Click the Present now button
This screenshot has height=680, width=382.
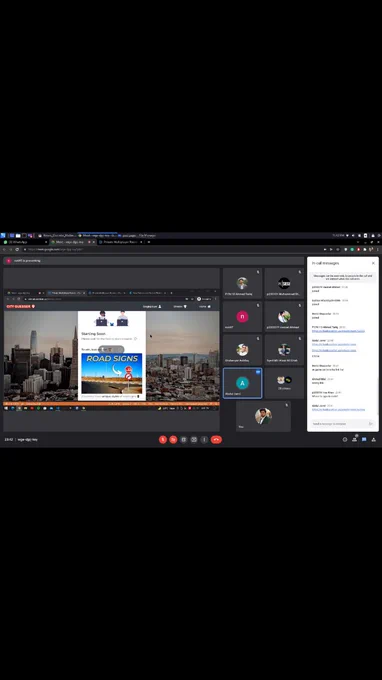[194, 439]
